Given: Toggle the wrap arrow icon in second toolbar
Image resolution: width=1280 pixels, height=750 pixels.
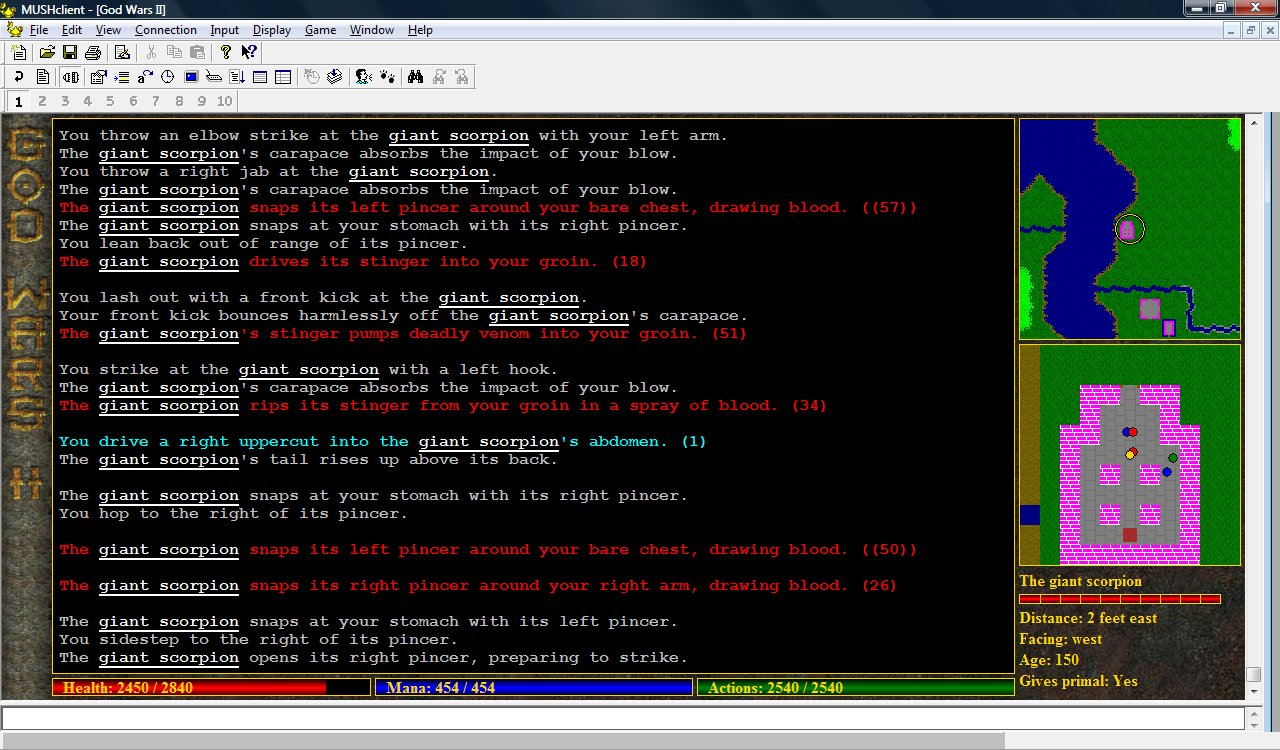Looking at the screenshot, I should click(x=19, y=77).
